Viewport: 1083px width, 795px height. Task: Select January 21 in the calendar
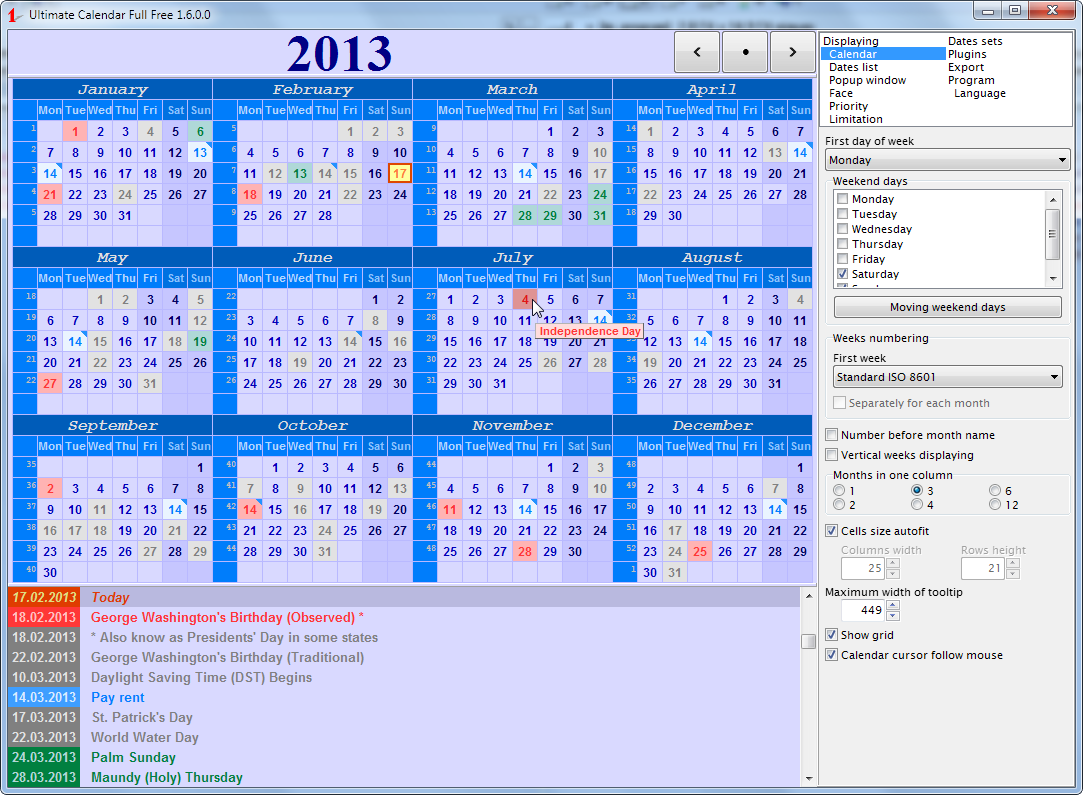[50, 195]
